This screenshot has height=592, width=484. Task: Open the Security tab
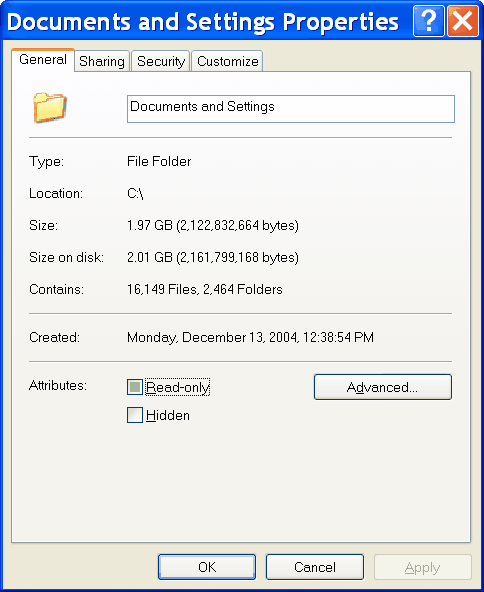tap(161, 61)
